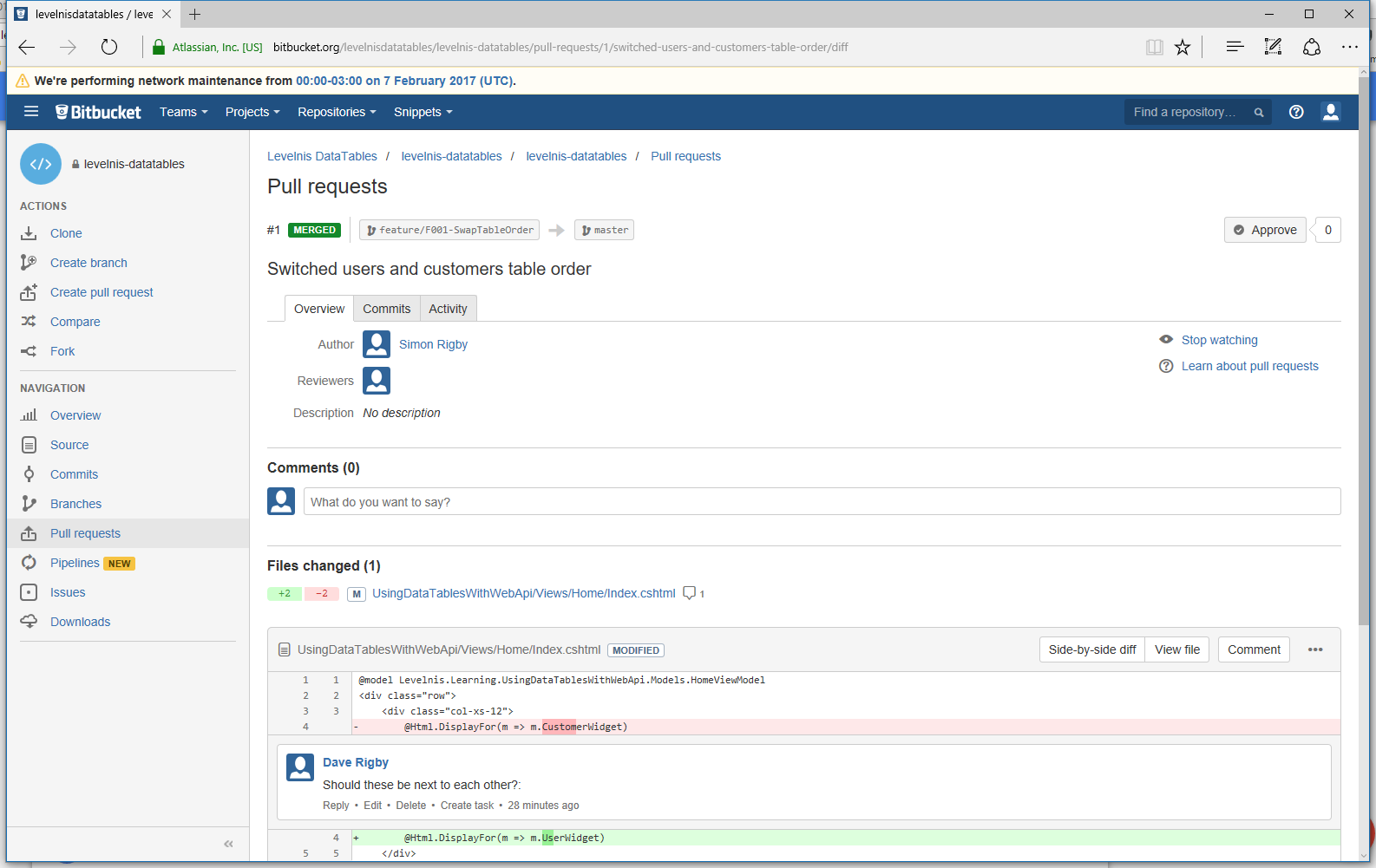This screenshot has height=868, width=1376.
Task: Switch to the Overview tab
Action: [x=319, y=309]
